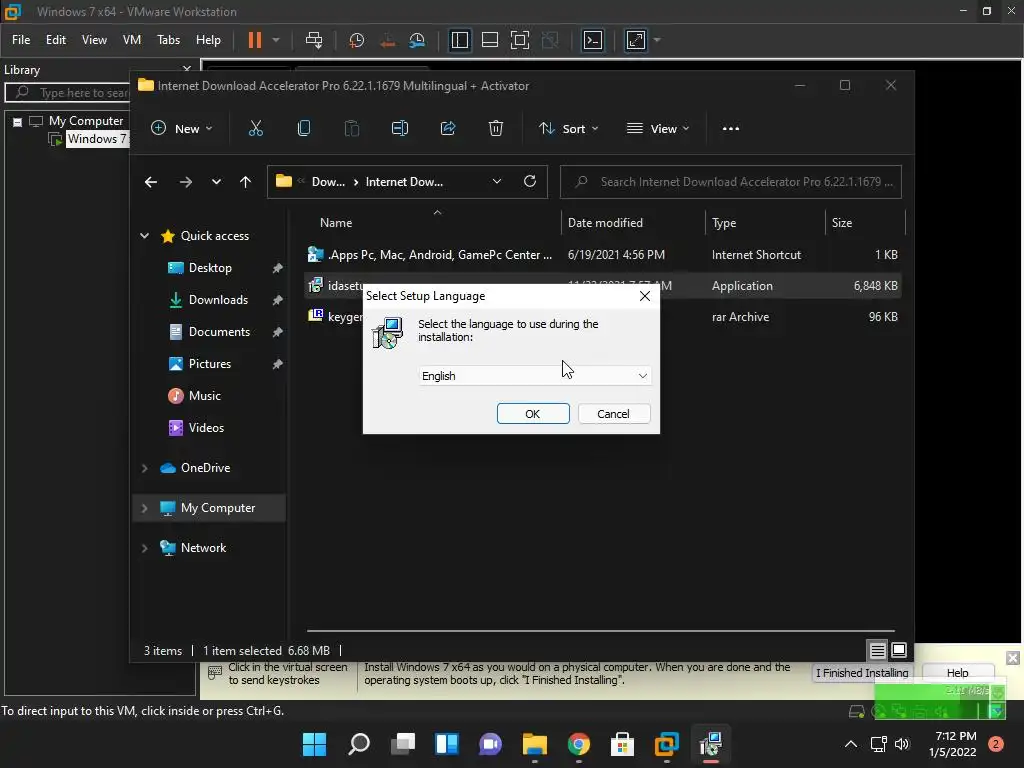Open the VMware Help menu

(208, 40)
